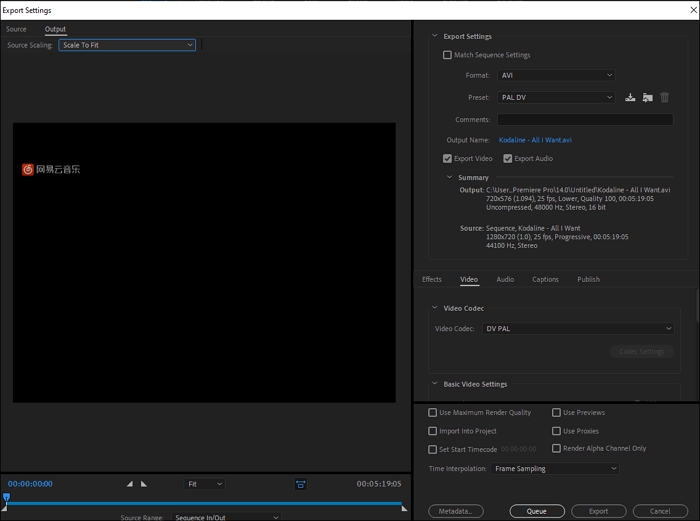Open the output name file link
The image size is (700, 521).
click(x=535, y=140)
